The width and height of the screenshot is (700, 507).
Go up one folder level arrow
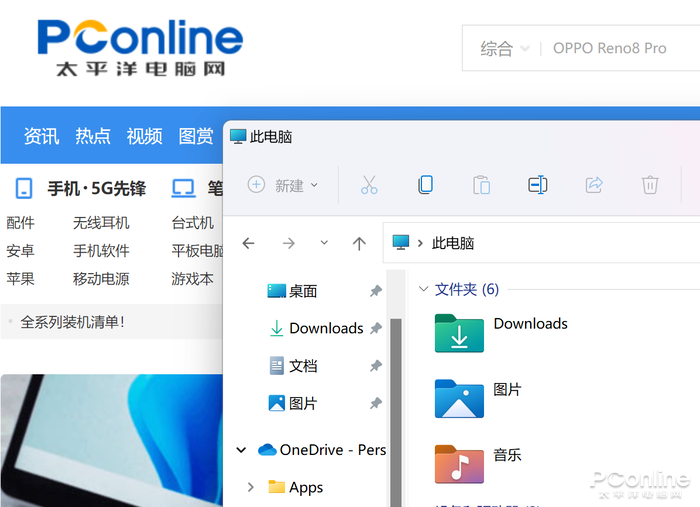pyautogui.click(x=359, y=243)
